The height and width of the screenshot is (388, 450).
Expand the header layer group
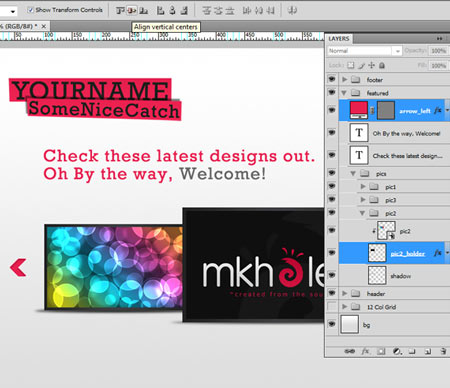tap(345, 293)
